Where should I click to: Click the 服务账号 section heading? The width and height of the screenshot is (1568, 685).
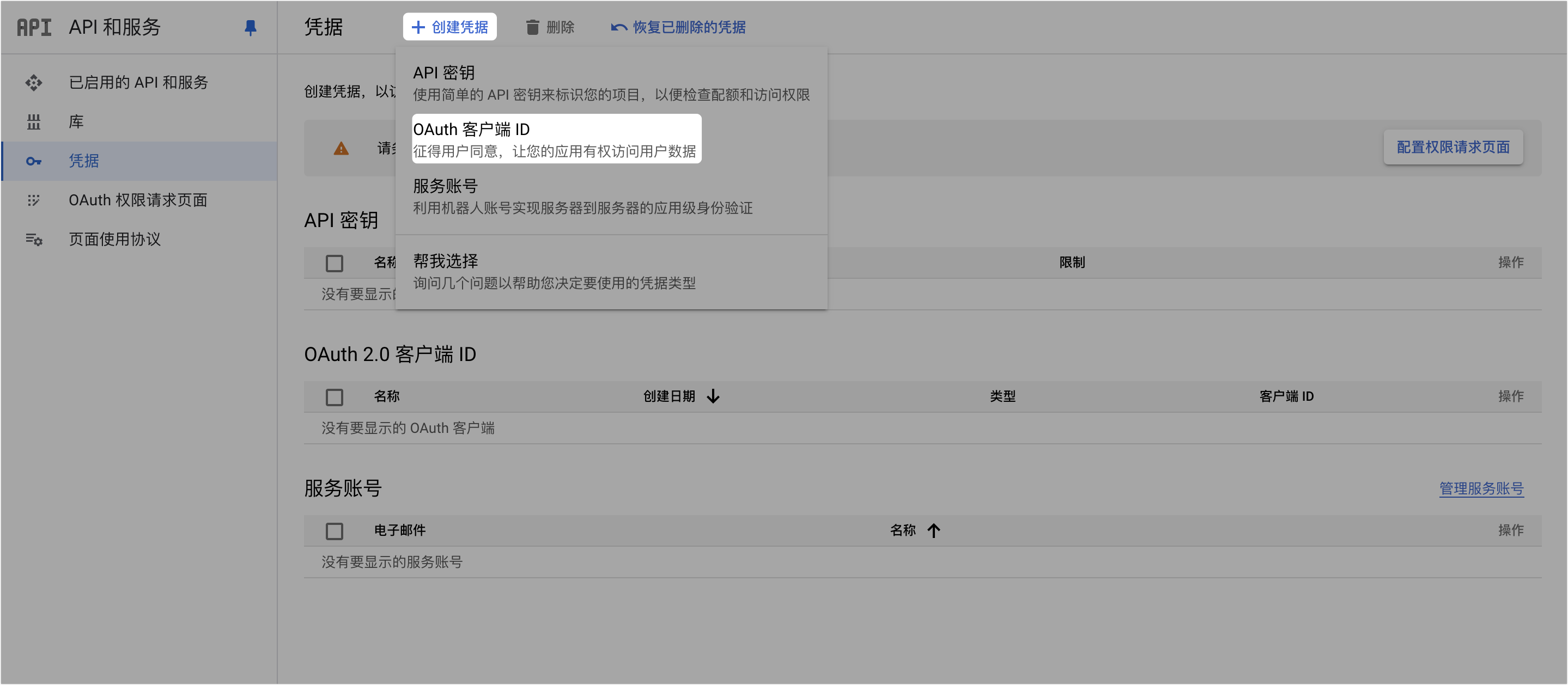(x=343, y=488)
